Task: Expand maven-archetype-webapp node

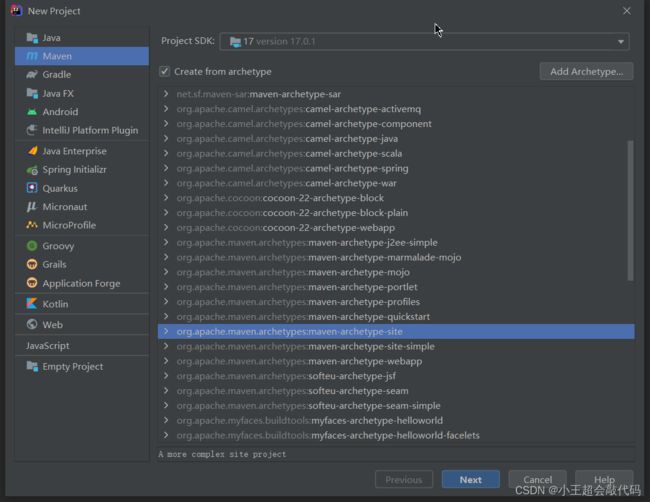Action: 166,361
